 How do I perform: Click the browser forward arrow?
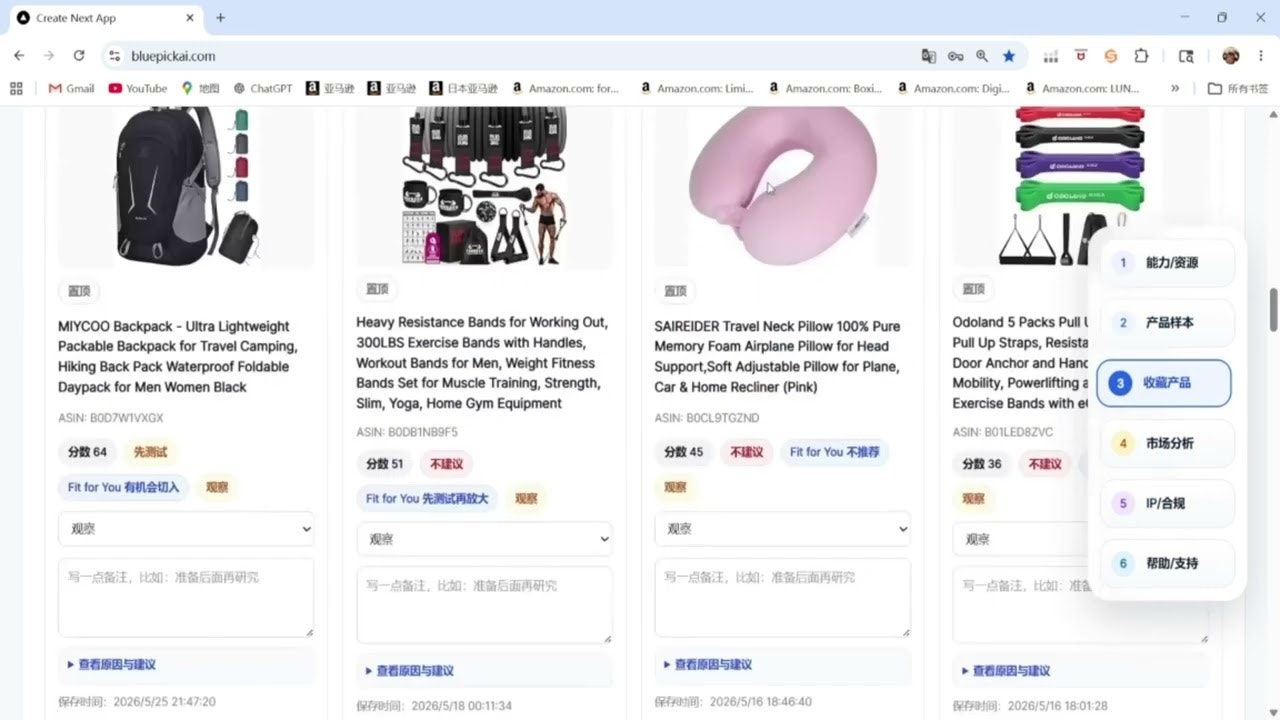[x=48, y=56]
